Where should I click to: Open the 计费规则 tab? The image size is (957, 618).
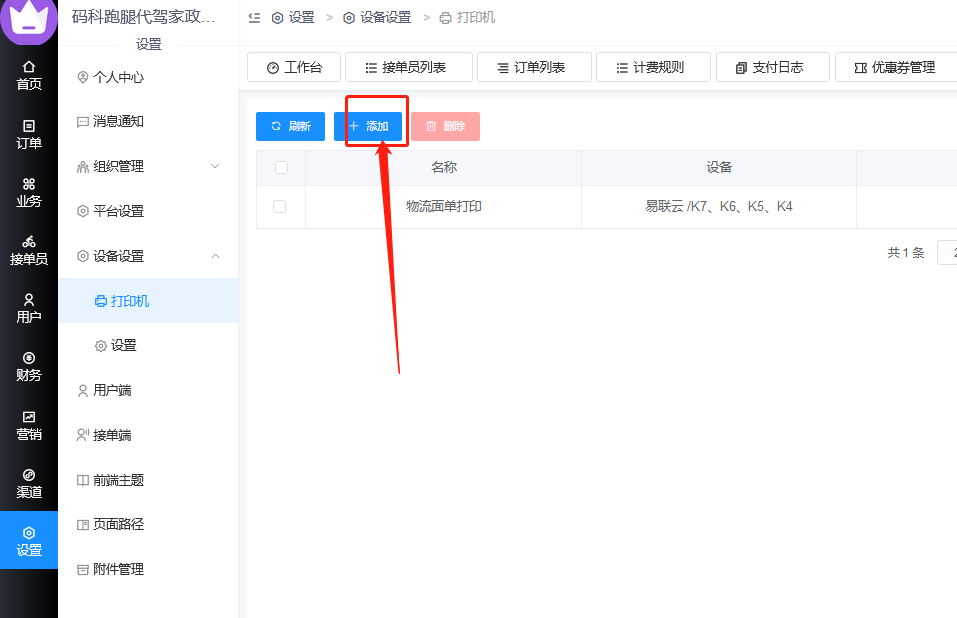(653, 67)
